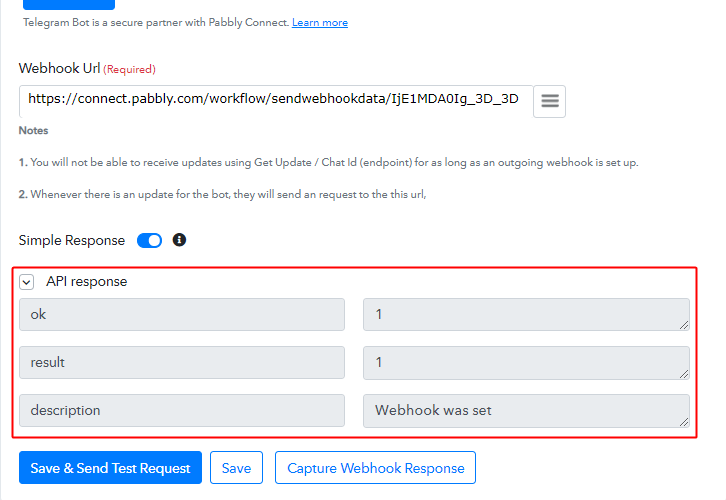Click Capture Webhook Response button

pos(375,468)
